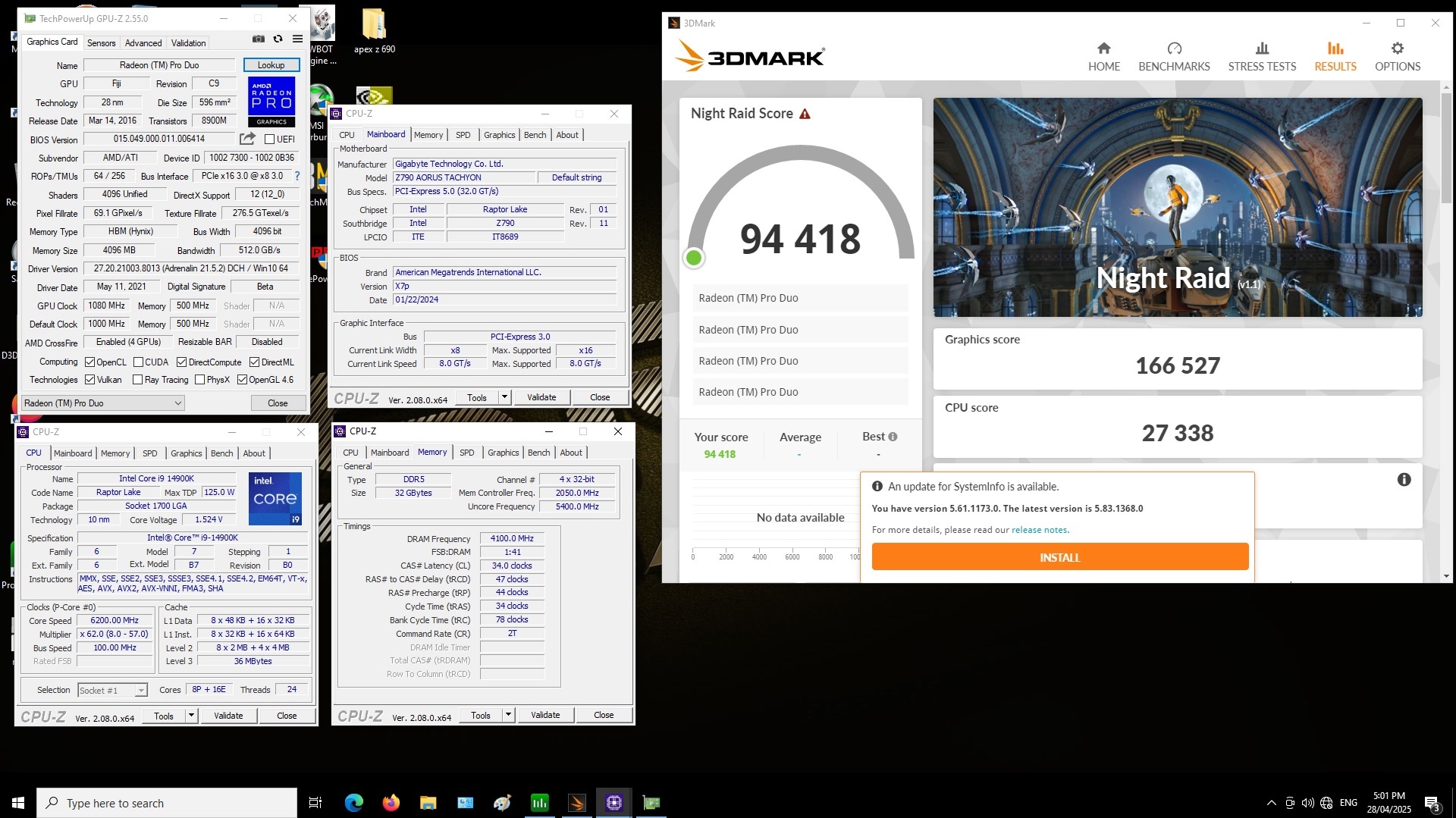Click the Bus Interface question mark icon
Image resolution: width=1456 pixels, height=818 pixels.
click(x=297, y=176)
